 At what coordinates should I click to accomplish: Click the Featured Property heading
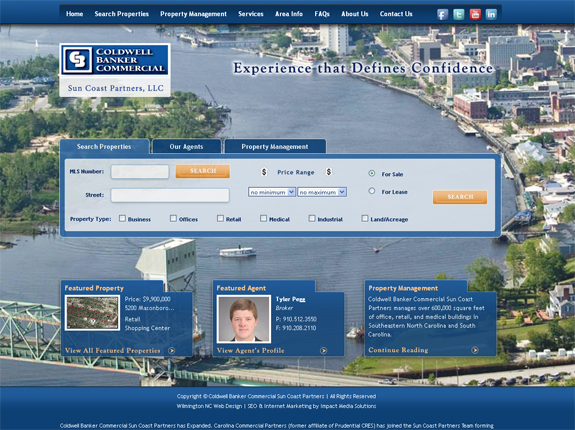pos(94,288)
